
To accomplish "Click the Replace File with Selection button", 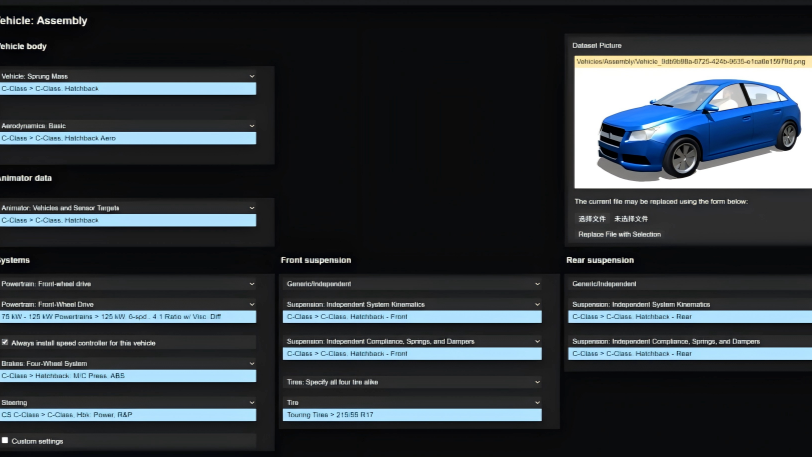I will point(619,234).
